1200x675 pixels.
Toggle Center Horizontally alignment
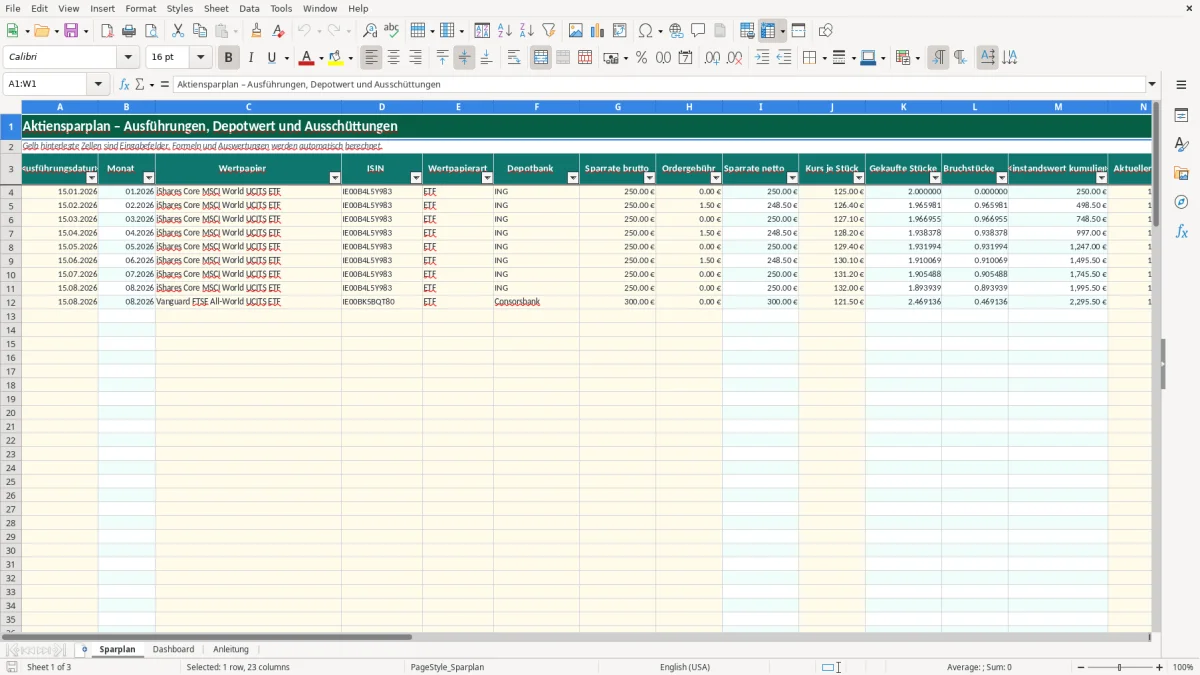click(394, 58)
